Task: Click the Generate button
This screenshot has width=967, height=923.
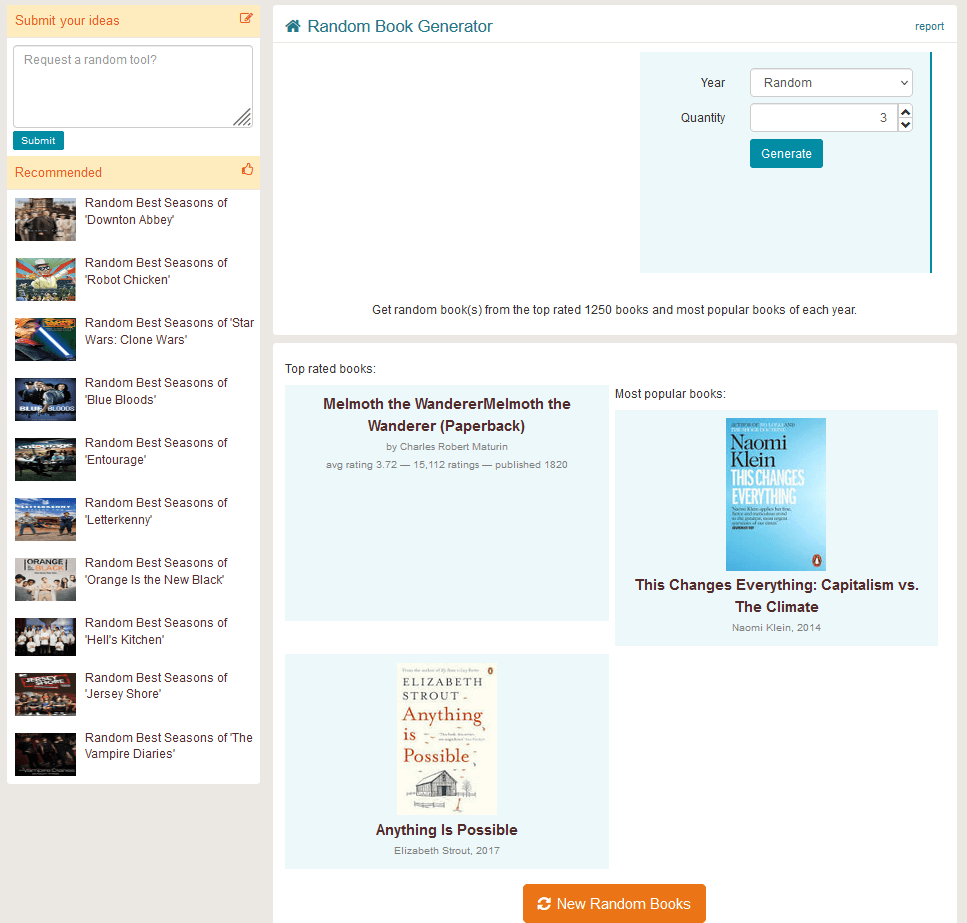Action: pyautogui.click(x=786, y=154)
